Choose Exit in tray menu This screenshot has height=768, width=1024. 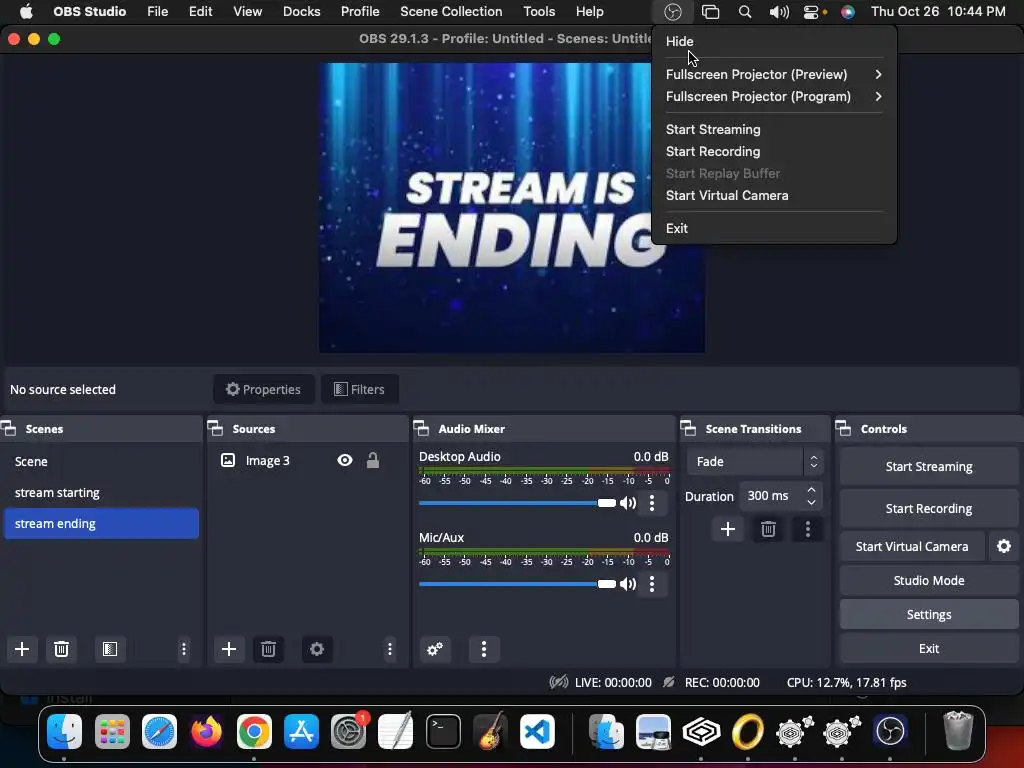click(x=774, y=229)
